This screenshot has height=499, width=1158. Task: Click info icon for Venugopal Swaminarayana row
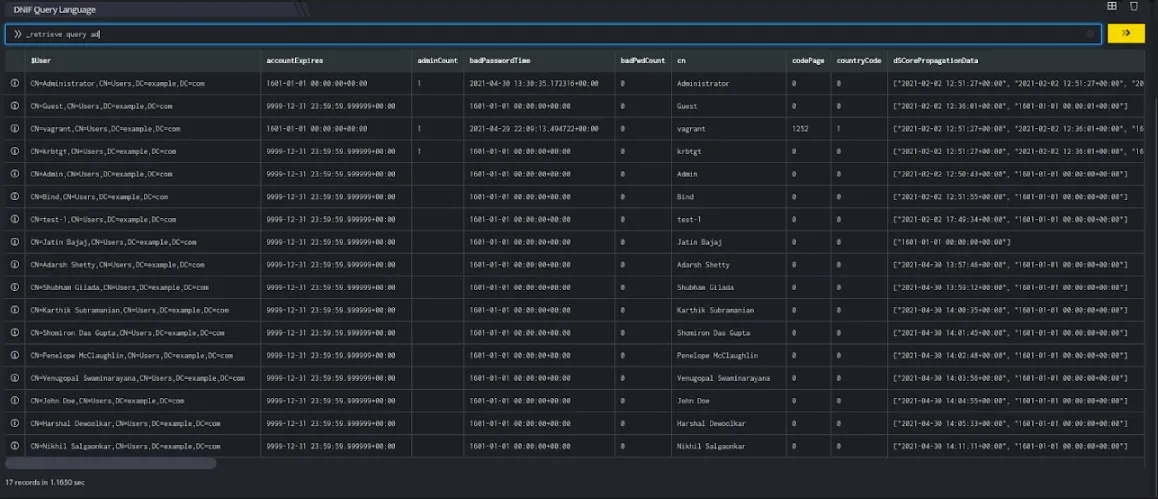[14, 378]
